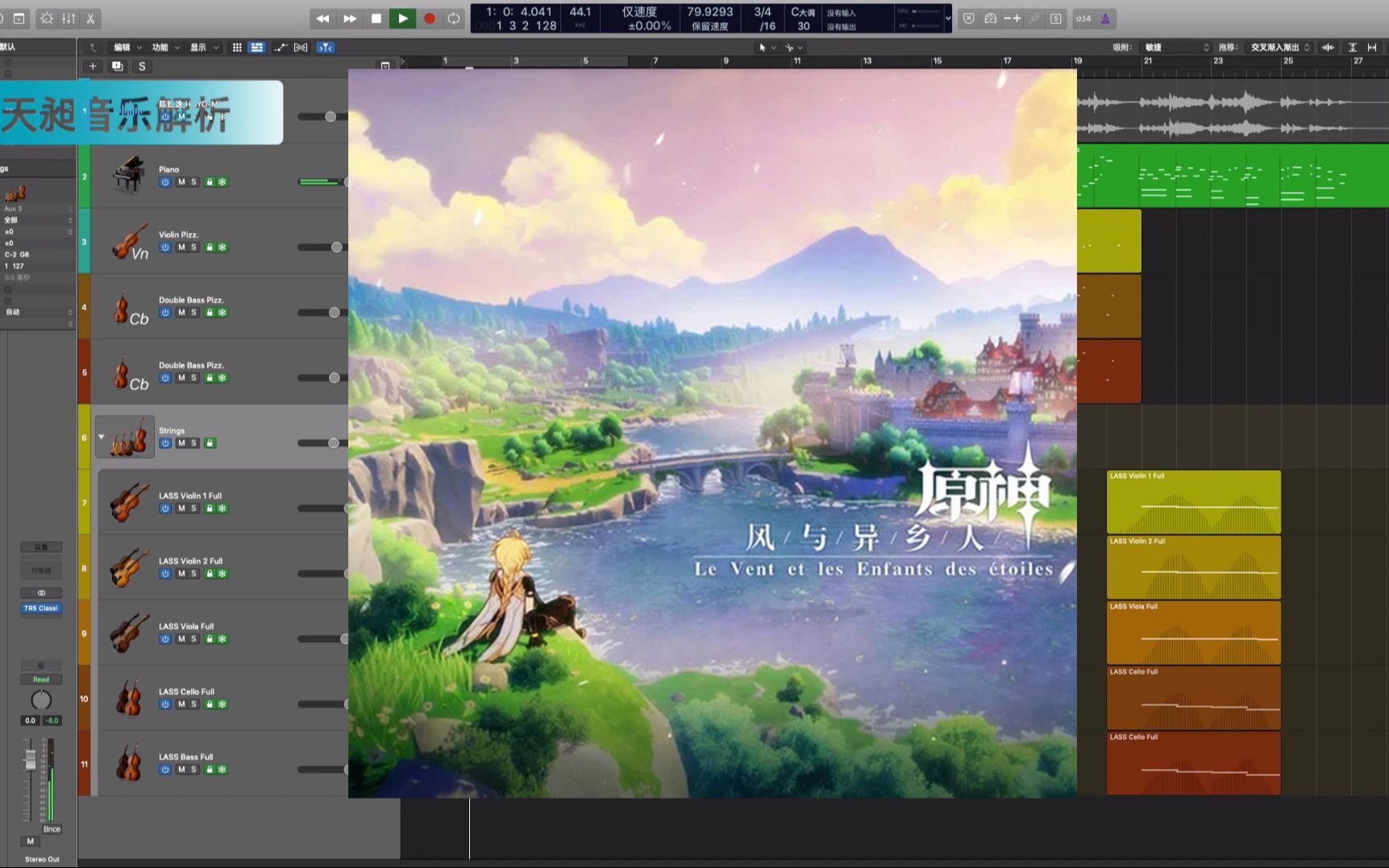This screenshot has width=1389, height=868.
Task: Open the pointer tool dropdown
Action: (x=767, y=48)
